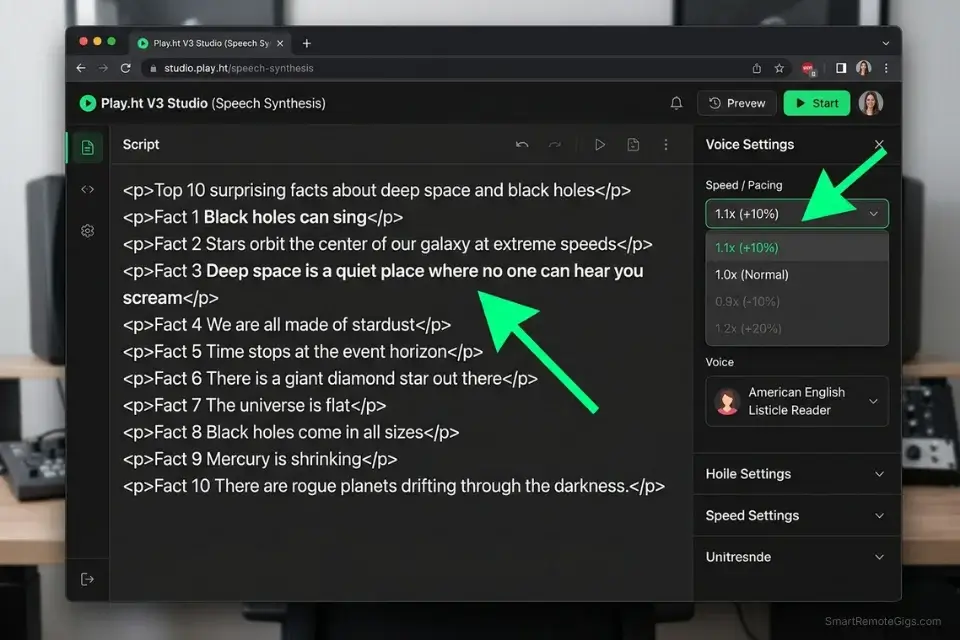Open the browser profile avatar
Image resolution: width=960 pixels, height=640 pixels.
click(864, 68)
